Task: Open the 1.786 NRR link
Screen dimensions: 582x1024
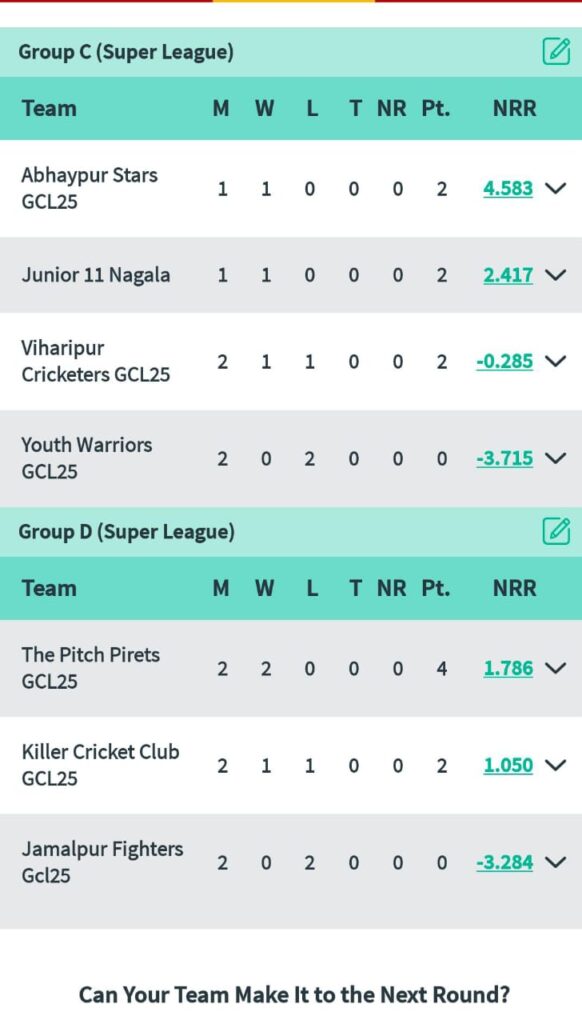Action: coord(508,668)
